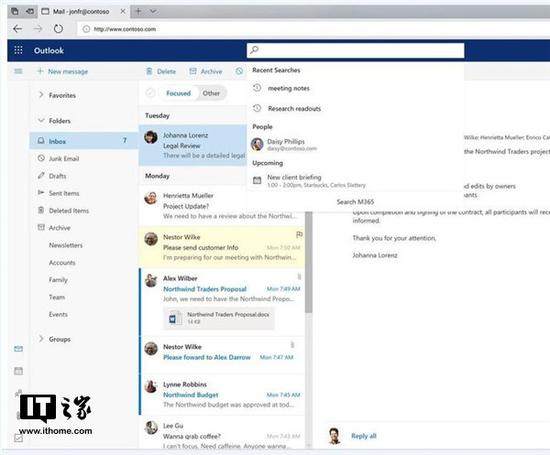
Task: Click the set-aside tabs icon
Action: pyautogui.click(x=30, y=11)
